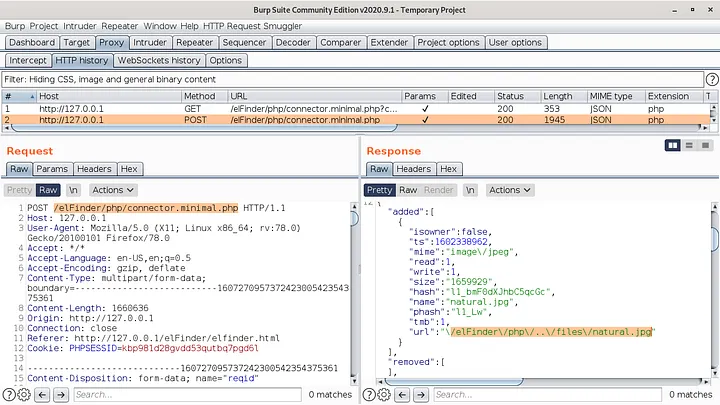This screenshot has height=405, width=720.
Task: Switch Response view to Pretty
Action: (379, 190)
